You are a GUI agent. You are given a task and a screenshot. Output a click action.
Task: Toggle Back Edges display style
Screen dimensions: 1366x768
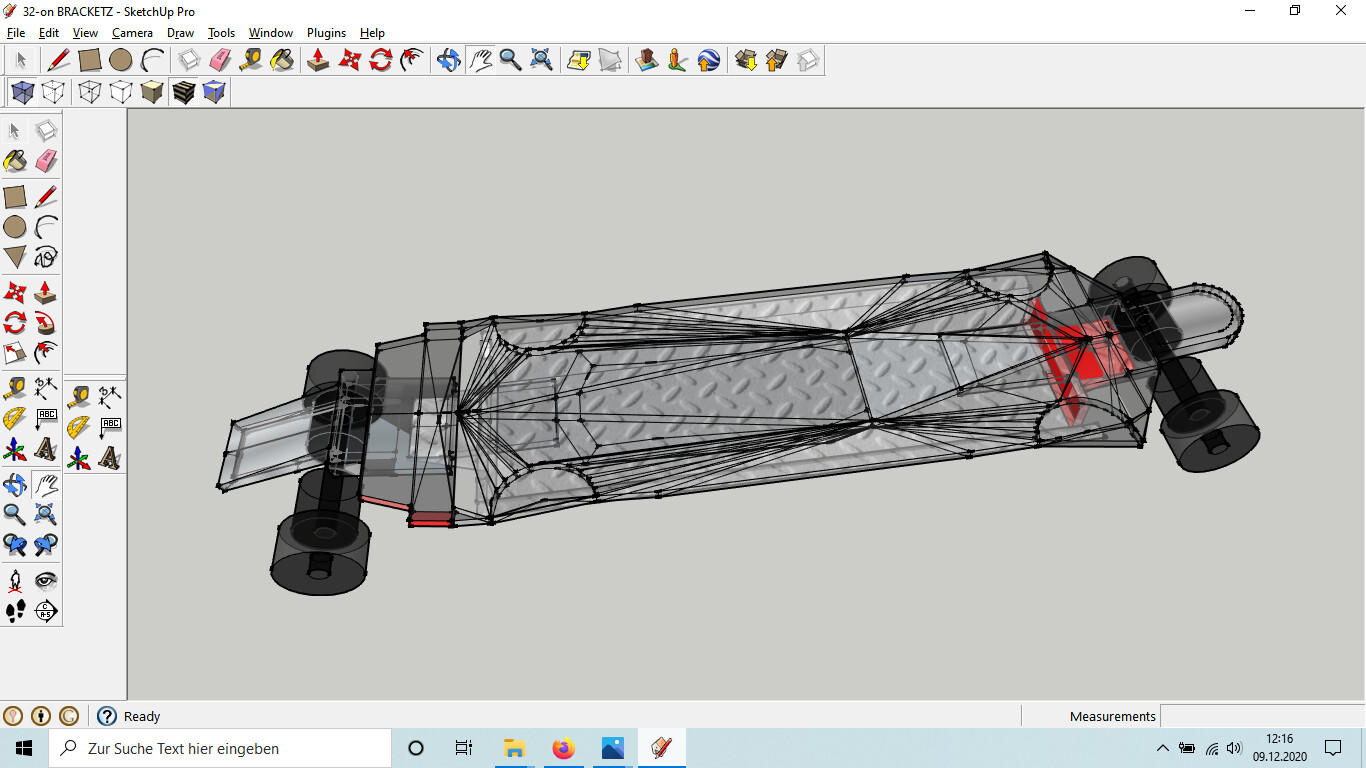click(x=54, y=93)
